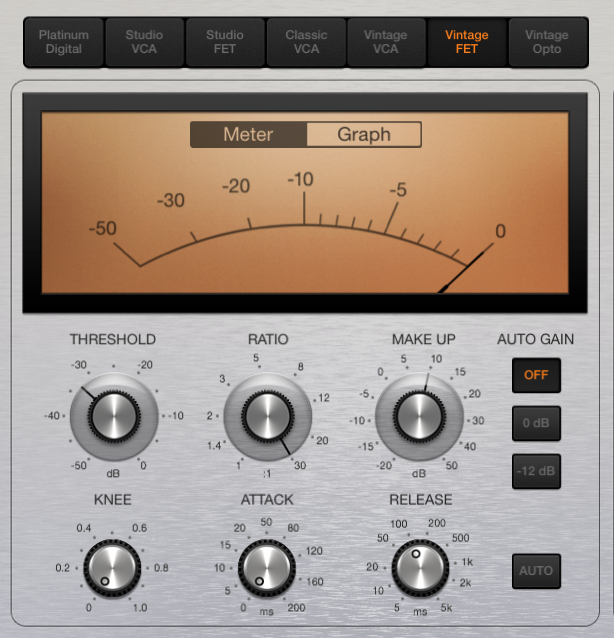The image size is (614, 638).
Task: Switch to the Vintage VCA tab
Action: point(385,42)
